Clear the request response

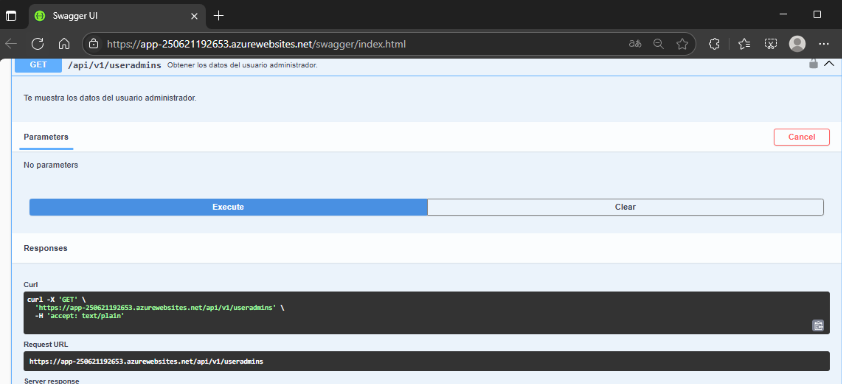point(625,207)
